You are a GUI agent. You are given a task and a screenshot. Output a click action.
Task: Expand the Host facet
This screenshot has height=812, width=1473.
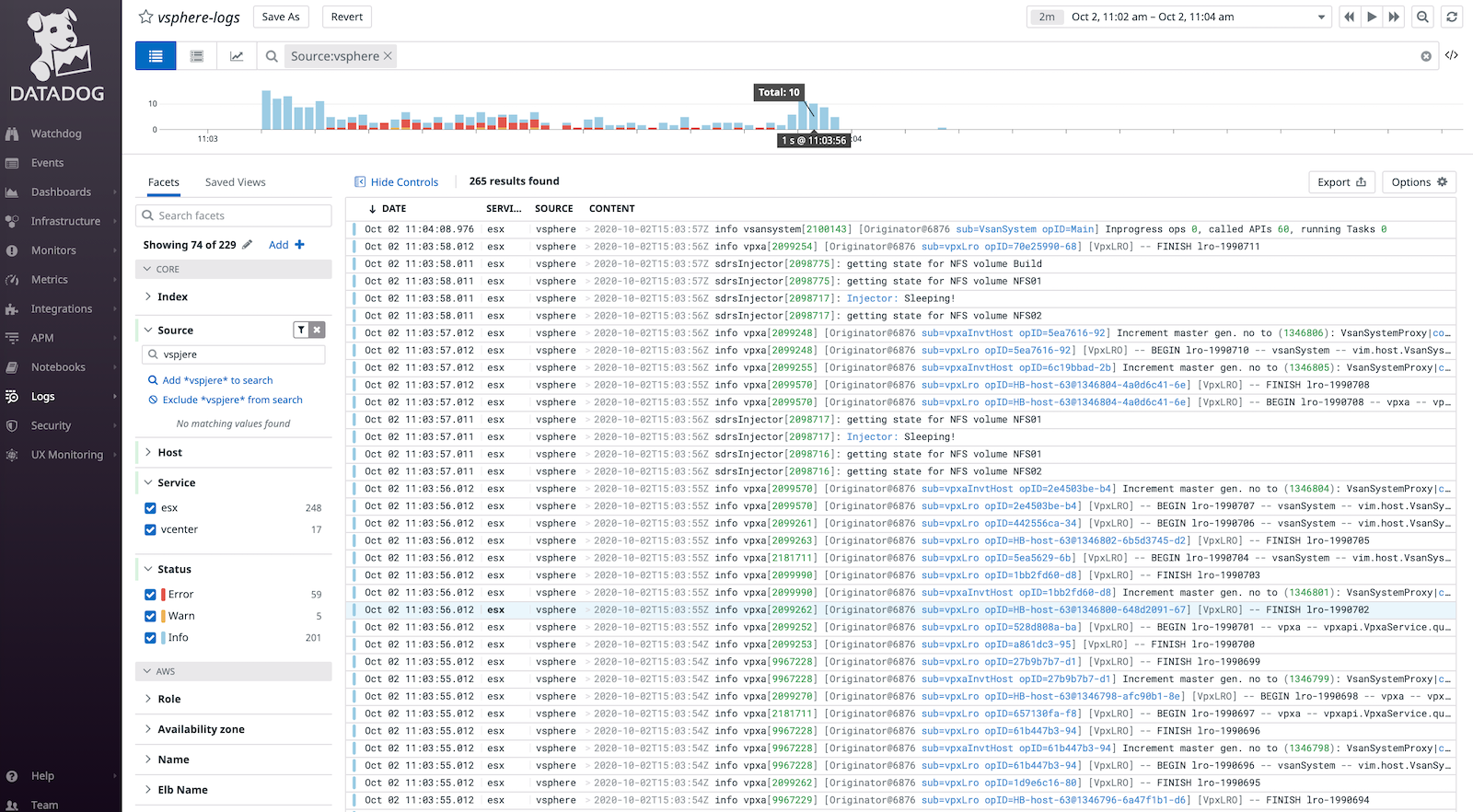pyautogui.click(x=169, y=453)
